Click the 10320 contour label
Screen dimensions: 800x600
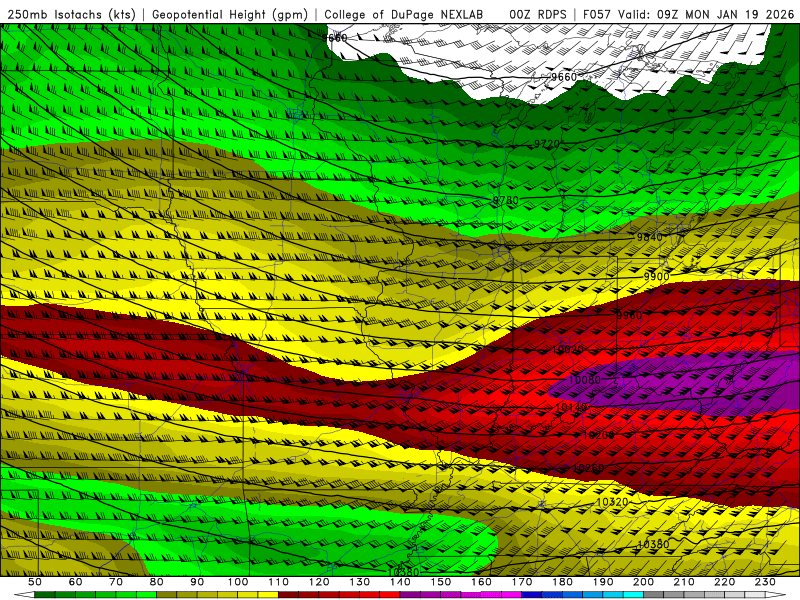(x=612, y=502)
